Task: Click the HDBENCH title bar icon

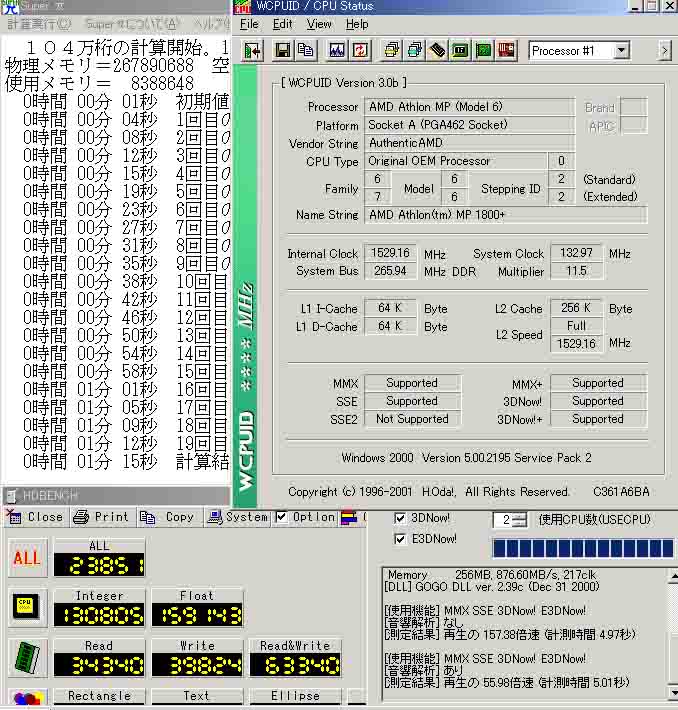Action: (x=12, y=496)
